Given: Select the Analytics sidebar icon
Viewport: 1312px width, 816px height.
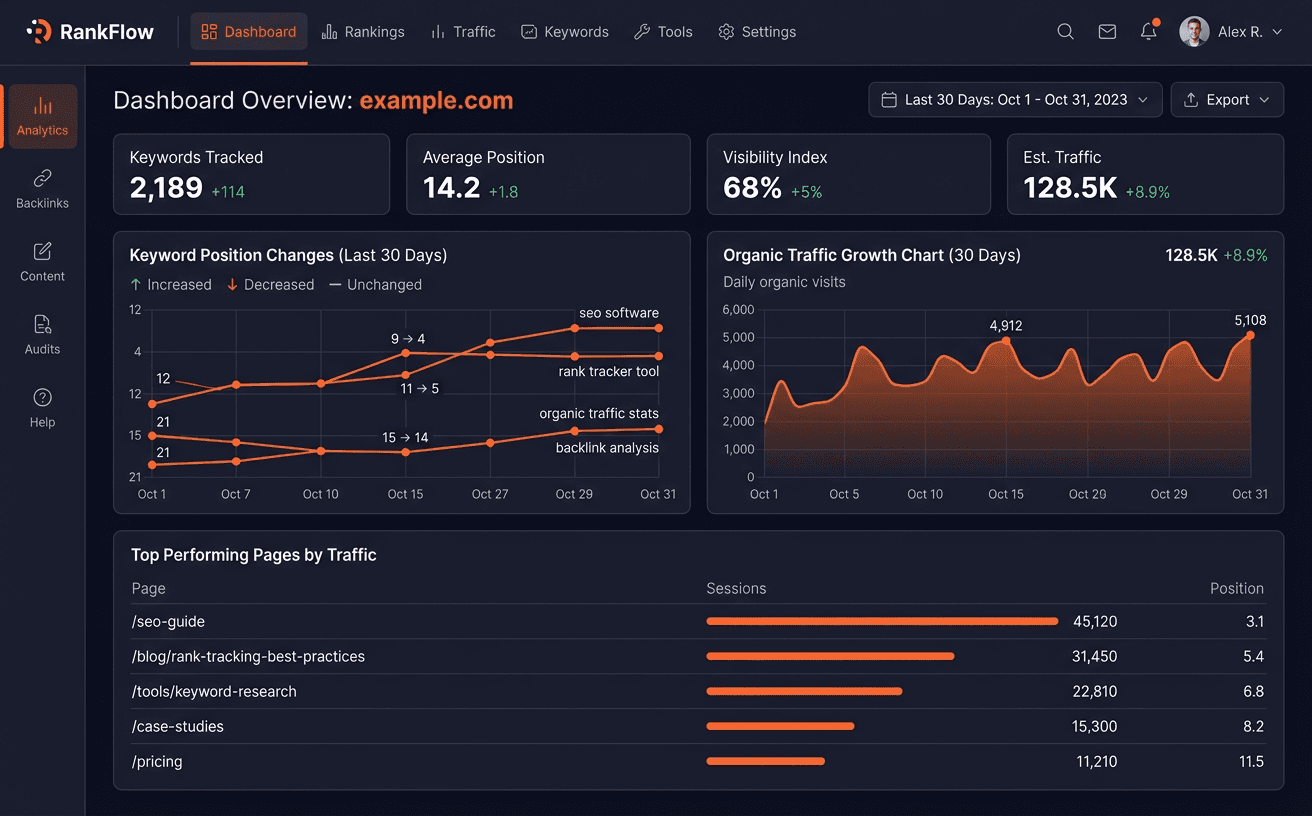Looking at the screenshot, I should point(42,105).
